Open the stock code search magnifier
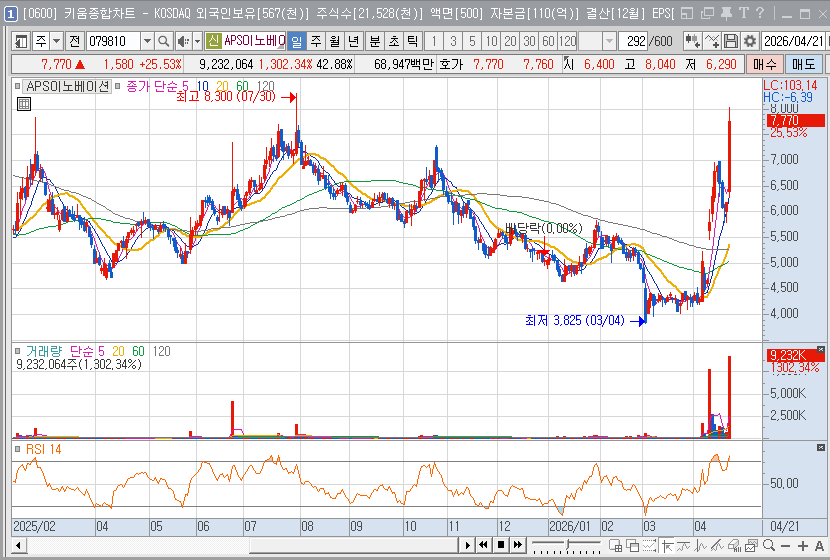The height and width of the screenshot is (560, 830). click(164, 41)
